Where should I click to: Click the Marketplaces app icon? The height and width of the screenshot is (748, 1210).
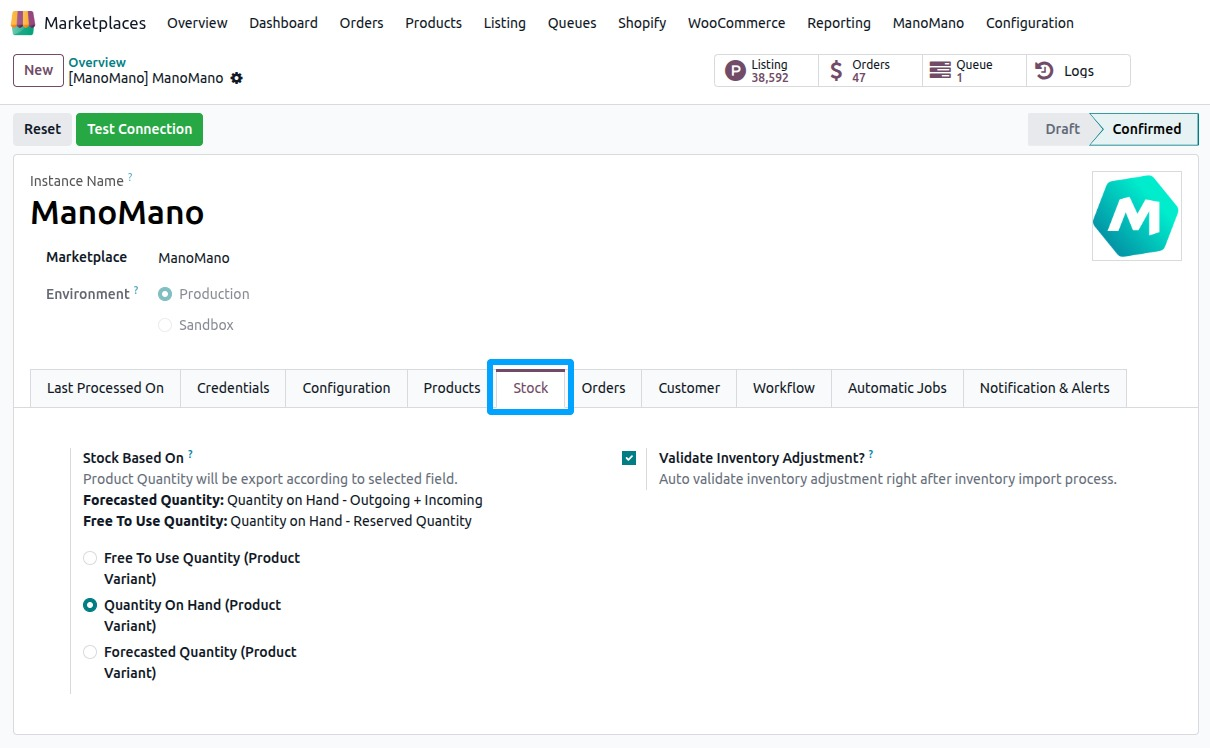point(22,22)
